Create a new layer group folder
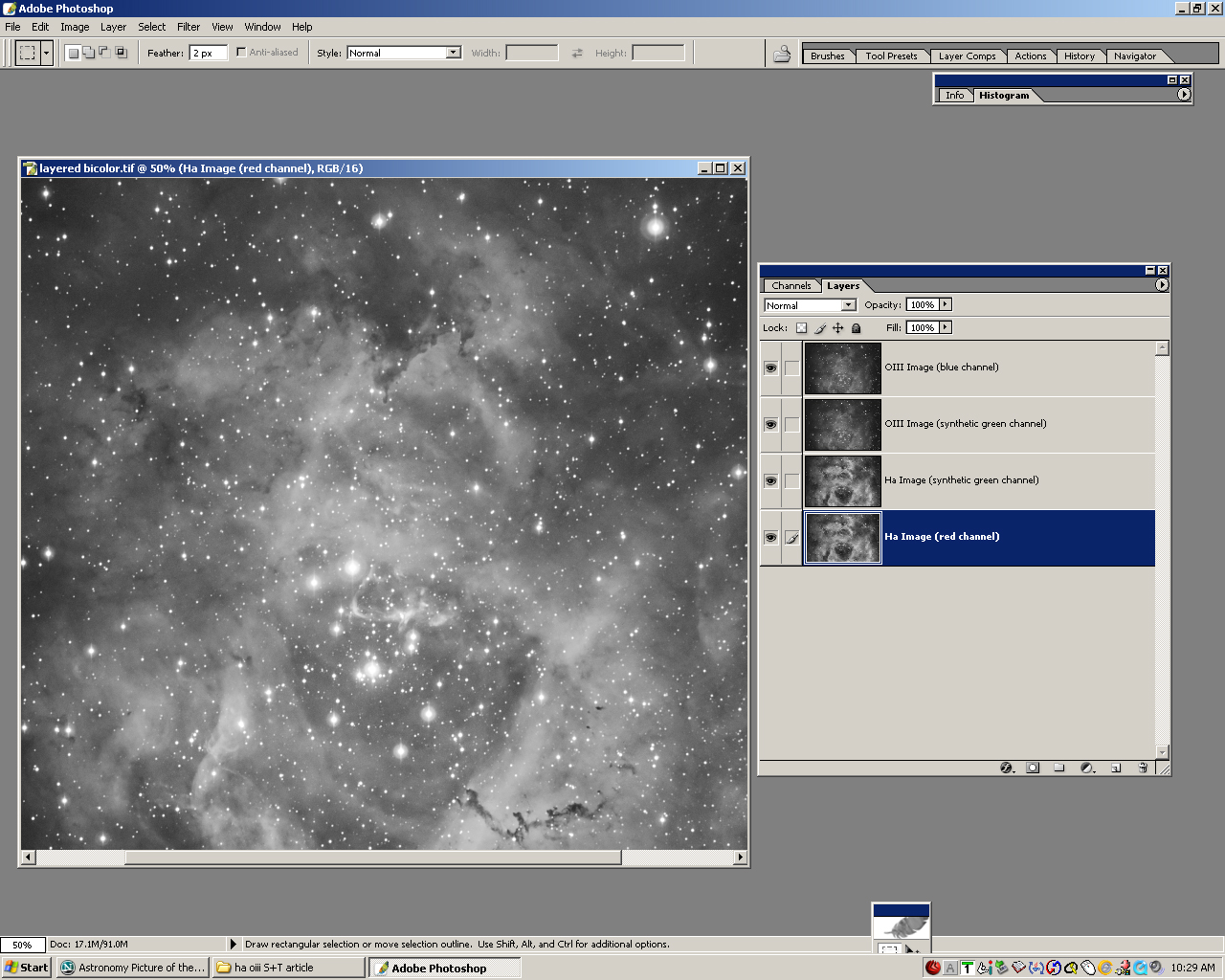1225x980 pixels. [x=1059, y=768]
